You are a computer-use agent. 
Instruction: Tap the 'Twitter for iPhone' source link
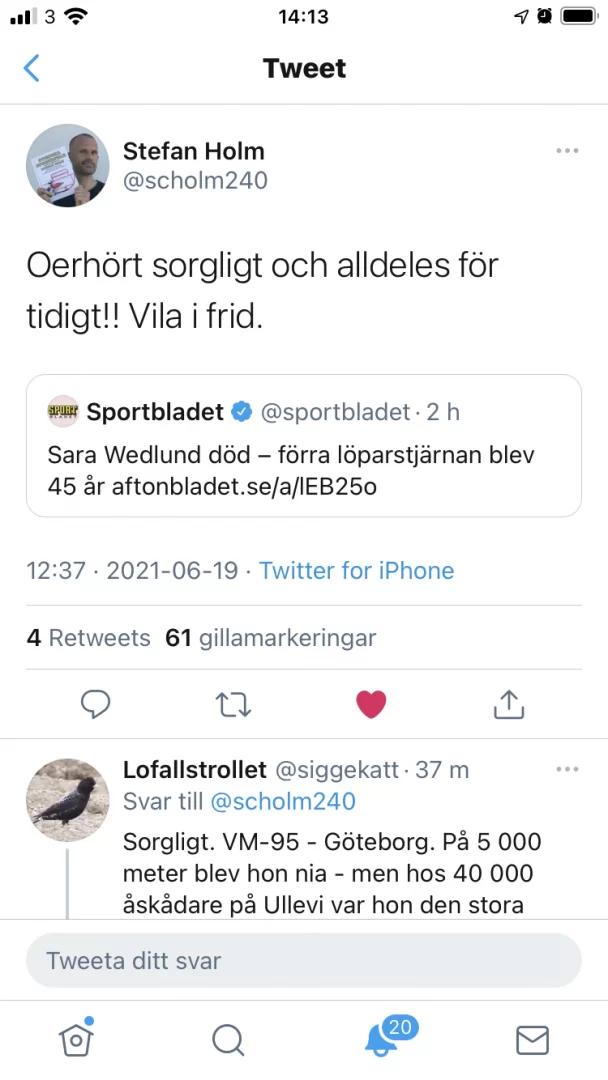click(356, 571)
